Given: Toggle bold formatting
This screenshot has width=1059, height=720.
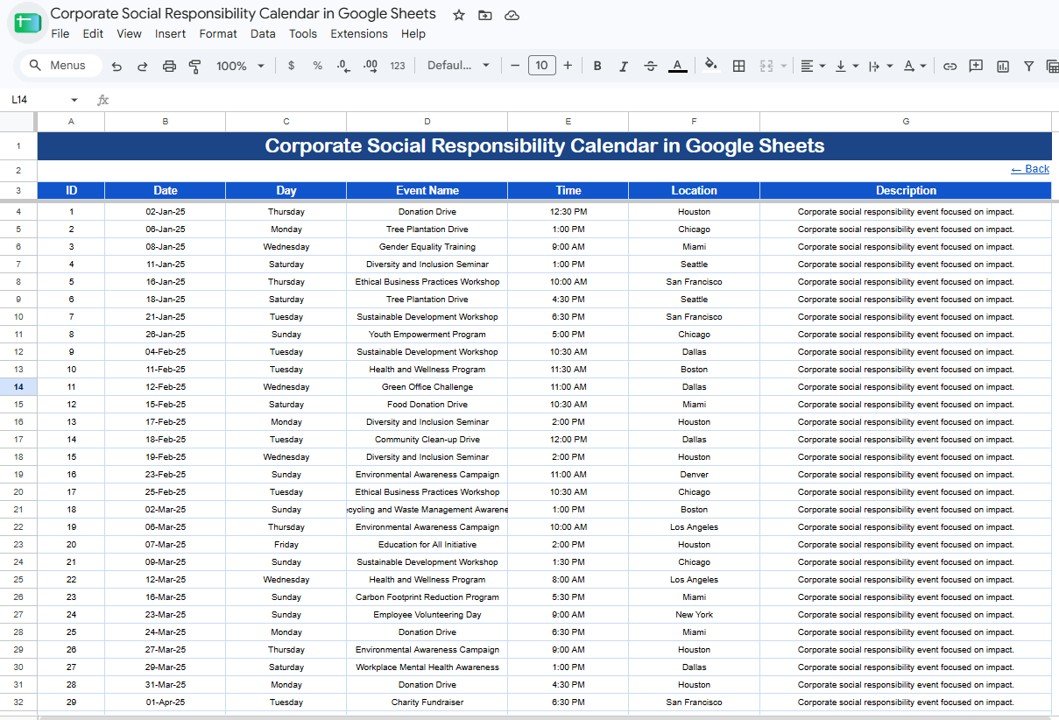Looking at the screenshot, I should point(597,66).
